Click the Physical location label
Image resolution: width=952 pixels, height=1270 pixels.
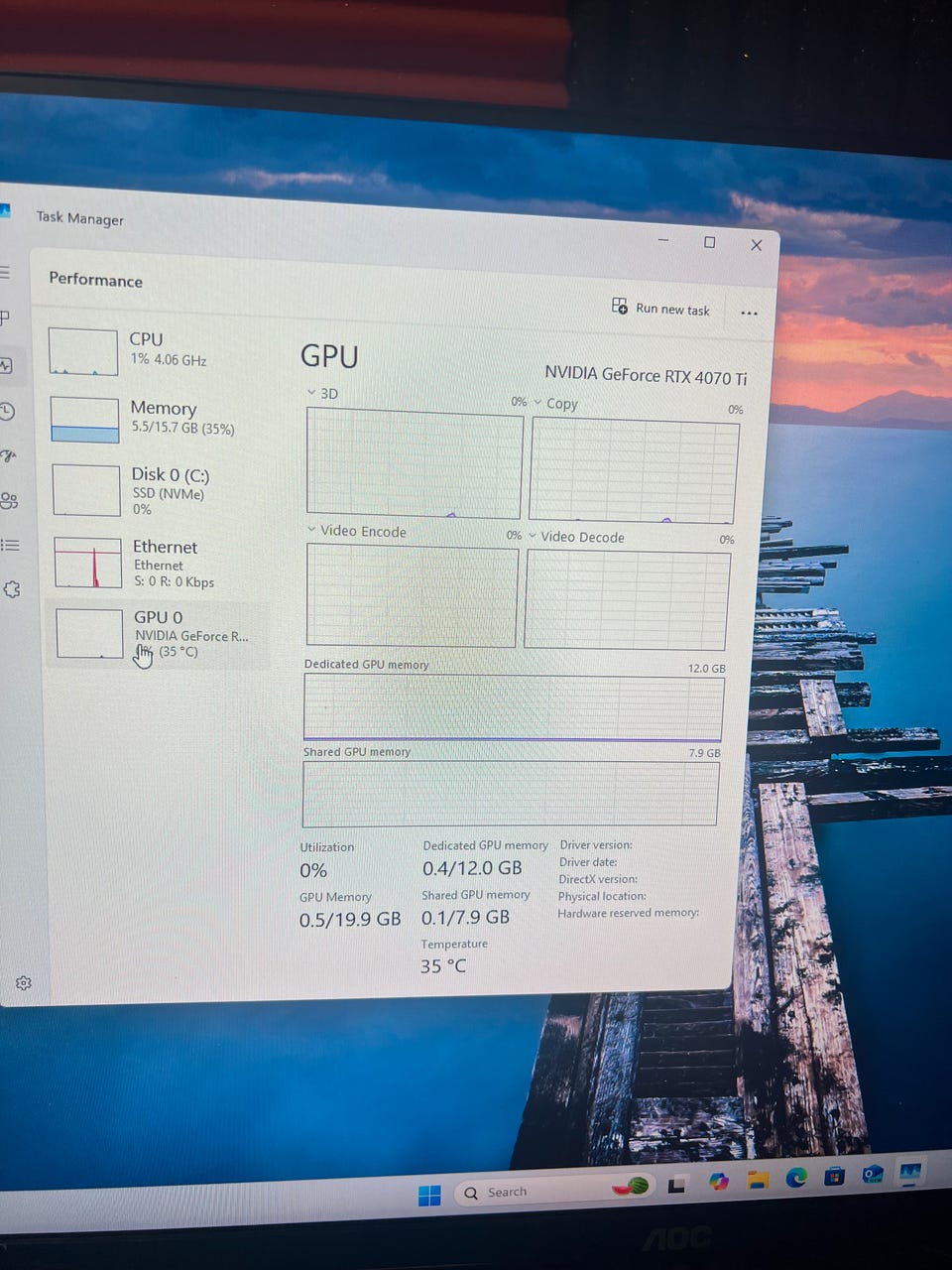pyautogui.click(x=602, y=896)
